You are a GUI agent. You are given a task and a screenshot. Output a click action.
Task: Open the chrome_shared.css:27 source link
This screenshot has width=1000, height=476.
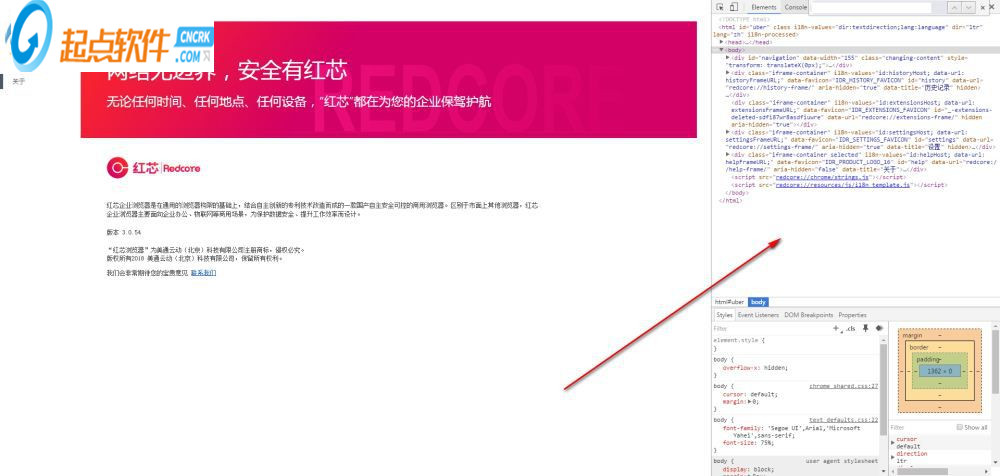pos(844,387)
